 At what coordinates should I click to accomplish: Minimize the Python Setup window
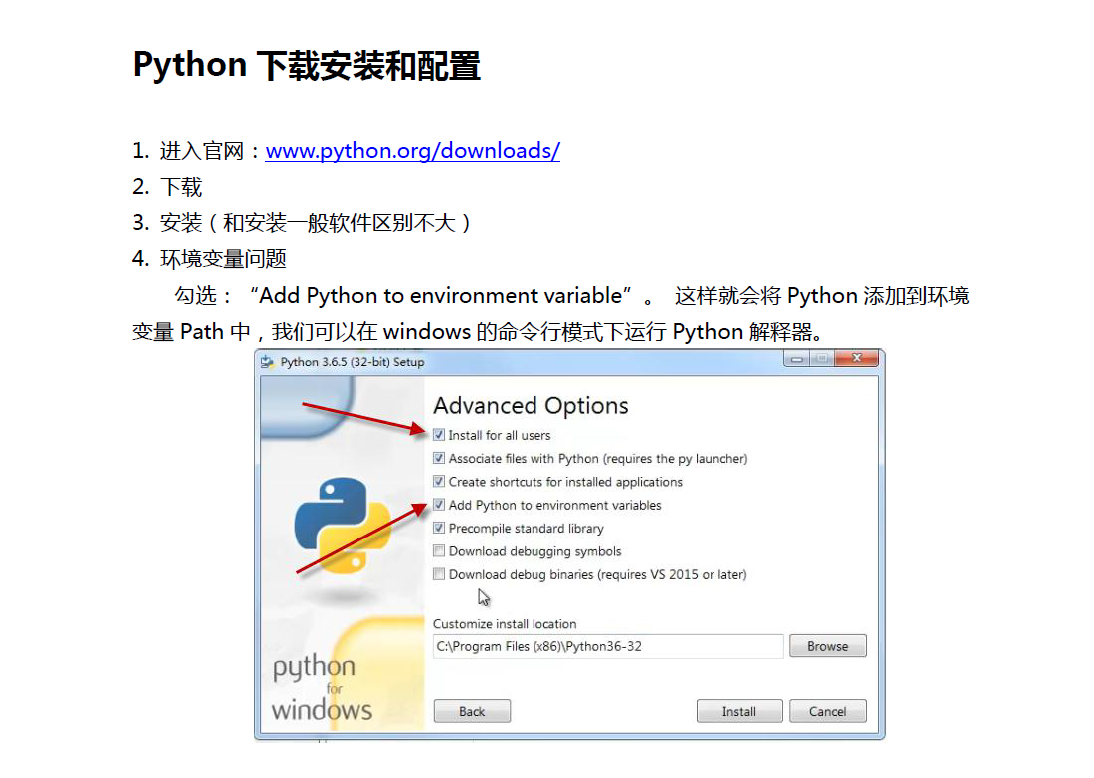pos(795,361)
